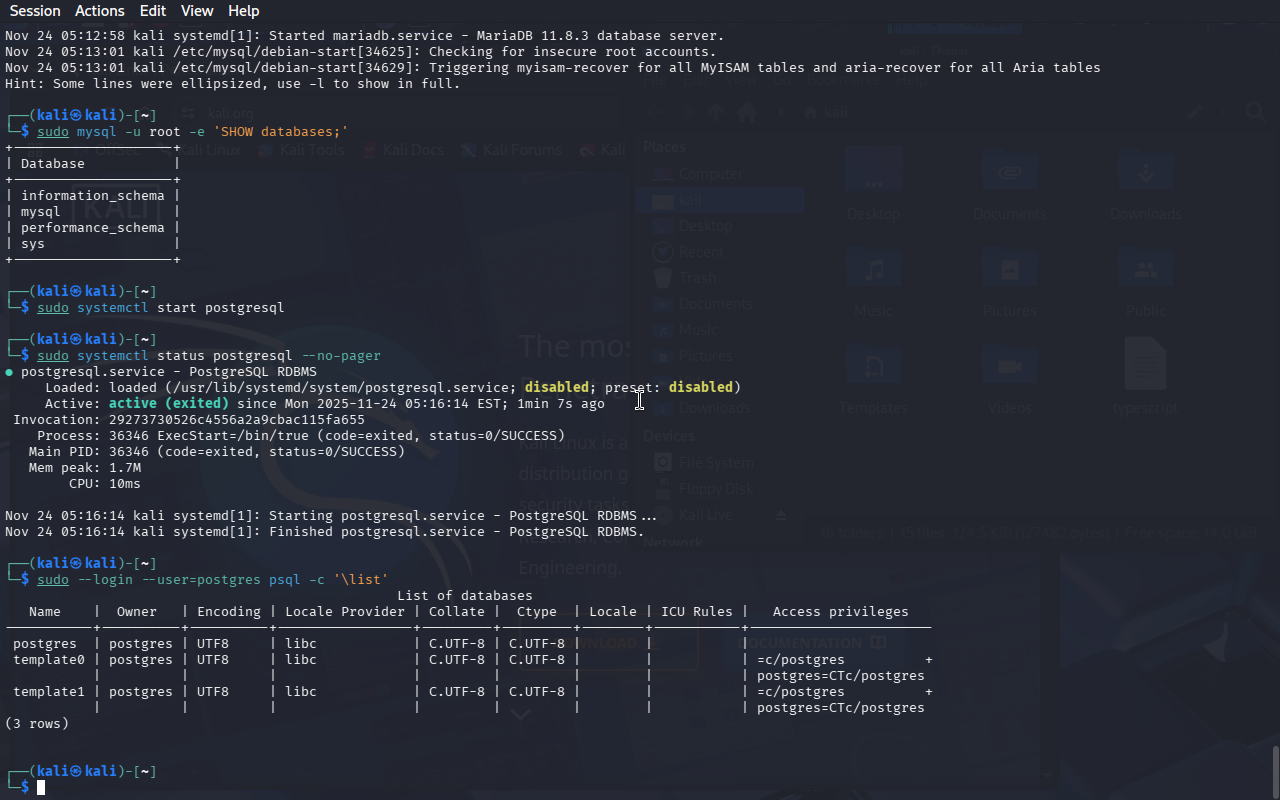Open the Session menu
Image resolution: width=1280 pixels, height=800 pixels.
coord(35,11)
